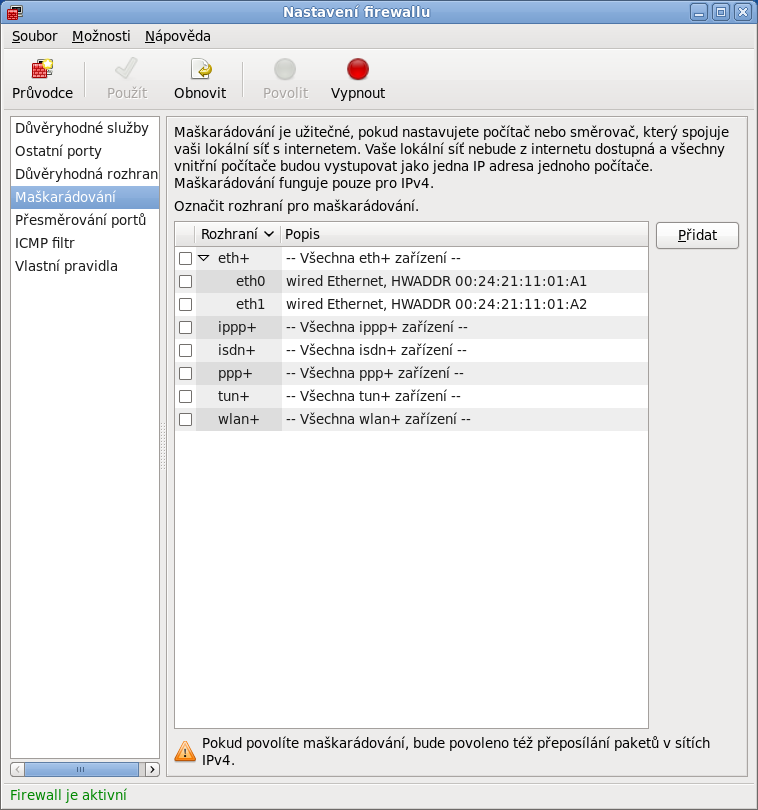The width and height of the screenshot is (758, 810).
Task: Click the 'Firewall je aktivní' status text
Action: pyautogui.click(x=68, y=795)
